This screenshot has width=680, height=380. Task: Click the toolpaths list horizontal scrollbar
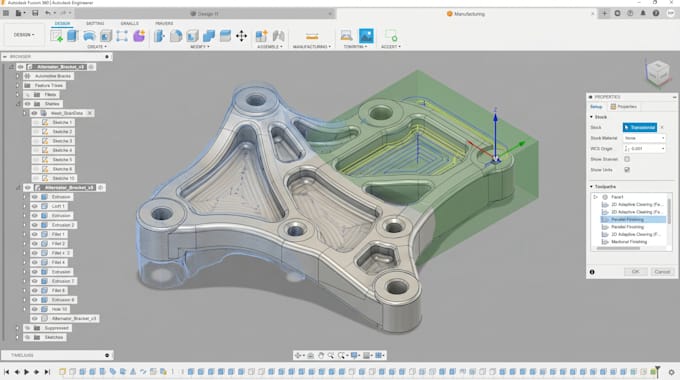618,249
